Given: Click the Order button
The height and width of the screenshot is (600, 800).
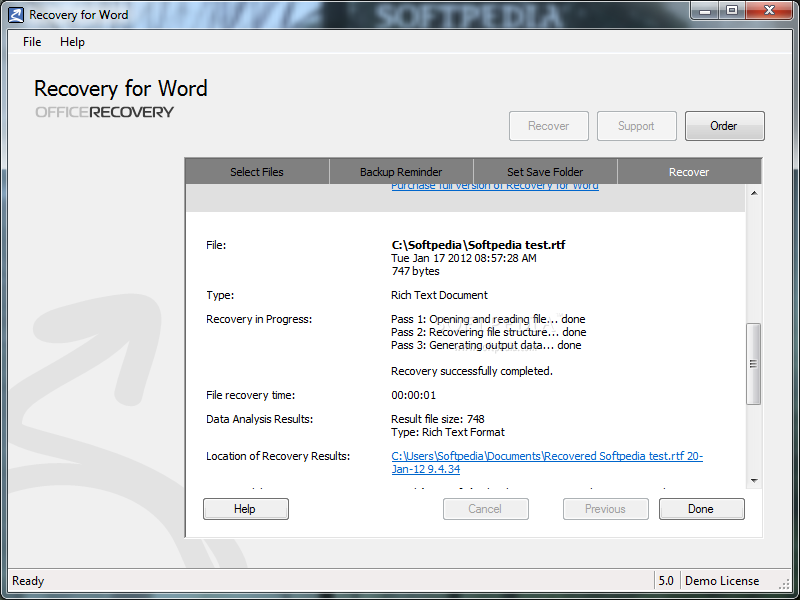Looking at the screenshot, I should (x=724, y=126).
